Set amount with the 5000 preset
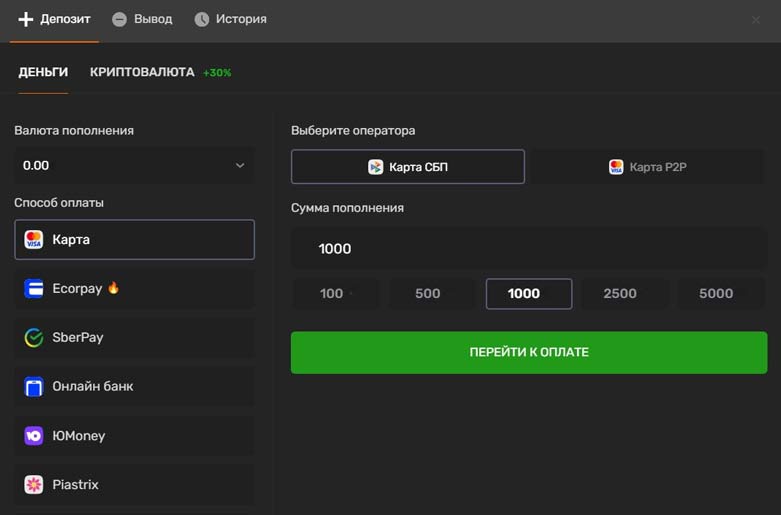Screen dimensions: 781x515 point(716,294)
